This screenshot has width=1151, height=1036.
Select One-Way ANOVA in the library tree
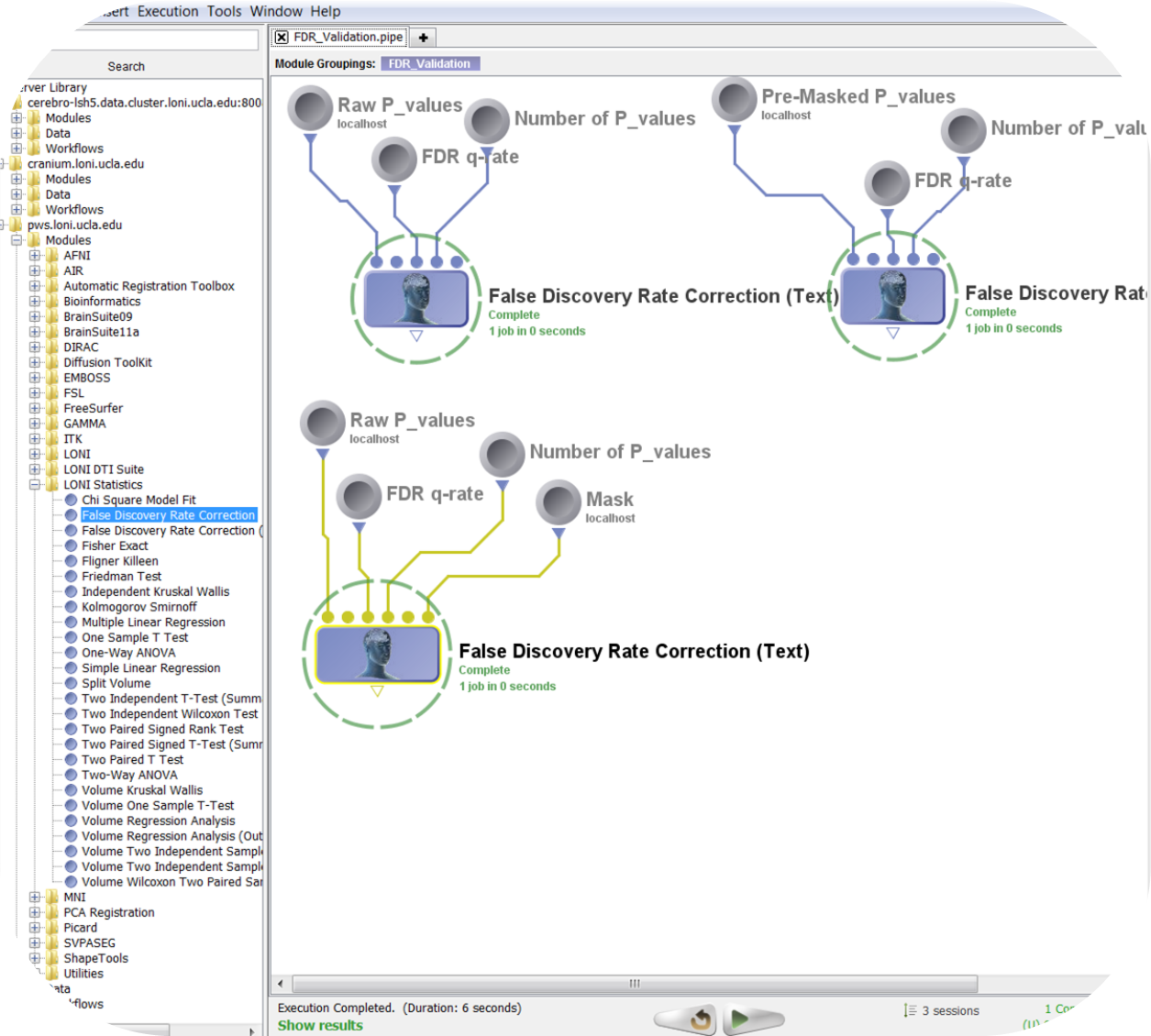pos(128,653)
